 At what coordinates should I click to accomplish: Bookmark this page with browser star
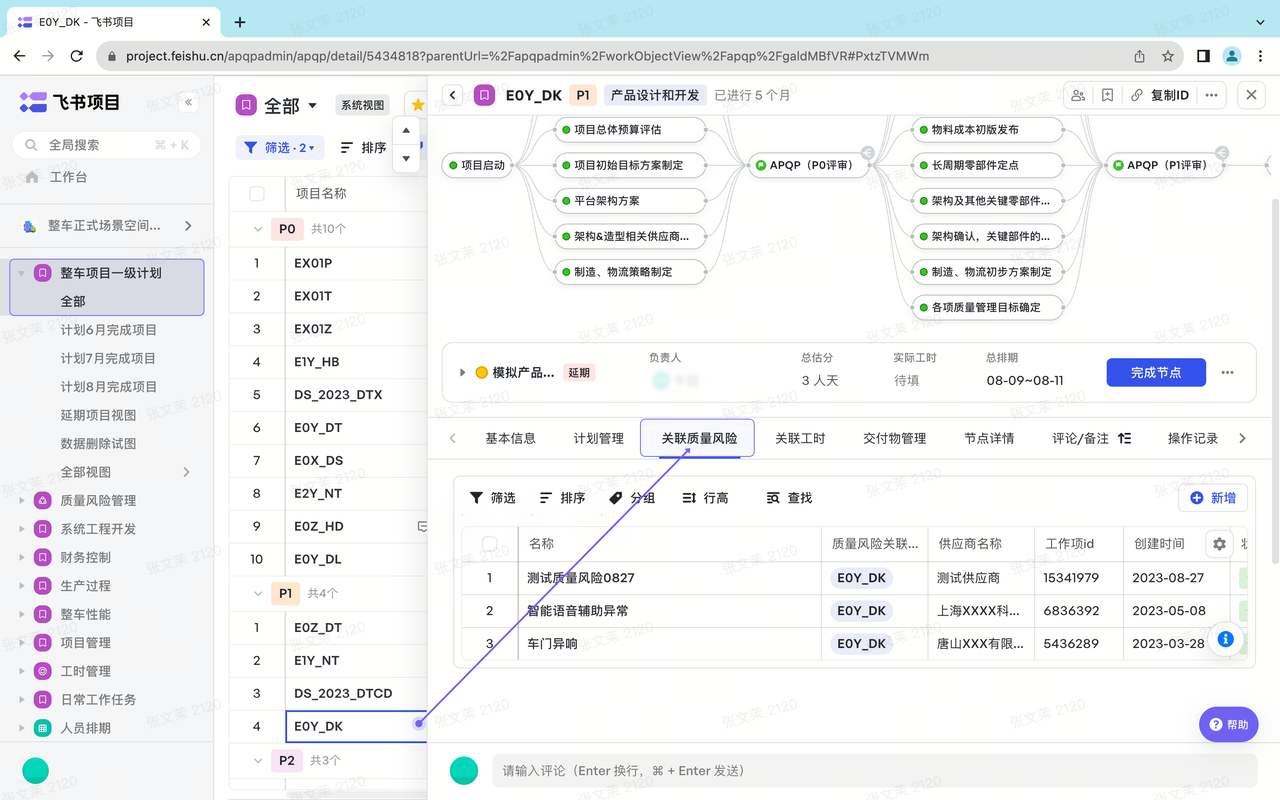(1168, 56)
